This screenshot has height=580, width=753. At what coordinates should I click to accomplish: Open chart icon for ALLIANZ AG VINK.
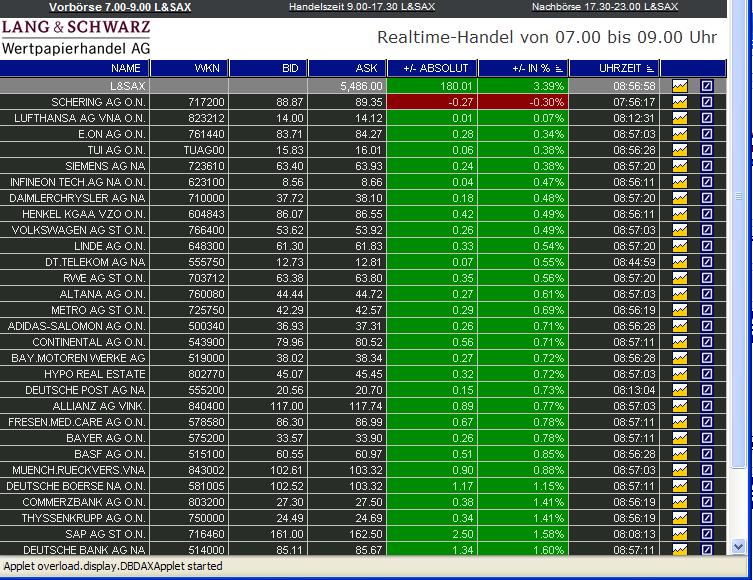click(680, 406)
